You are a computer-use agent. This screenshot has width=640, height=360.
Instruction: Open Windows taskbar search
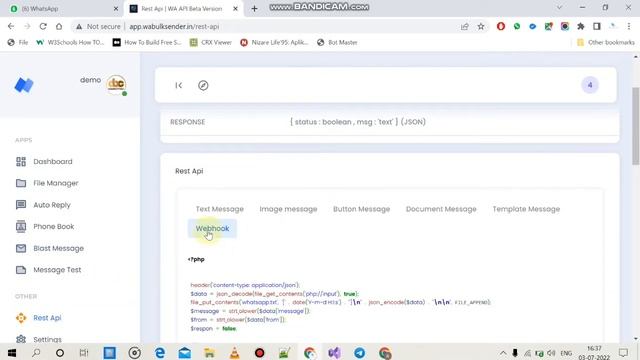pos(36,353)
